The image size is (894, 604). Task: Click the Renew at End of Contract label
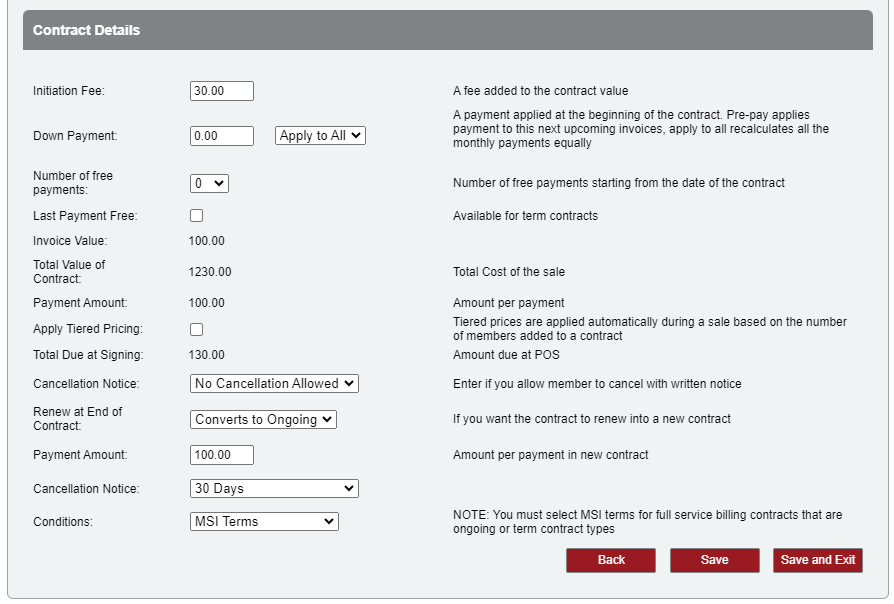point(77,419)
